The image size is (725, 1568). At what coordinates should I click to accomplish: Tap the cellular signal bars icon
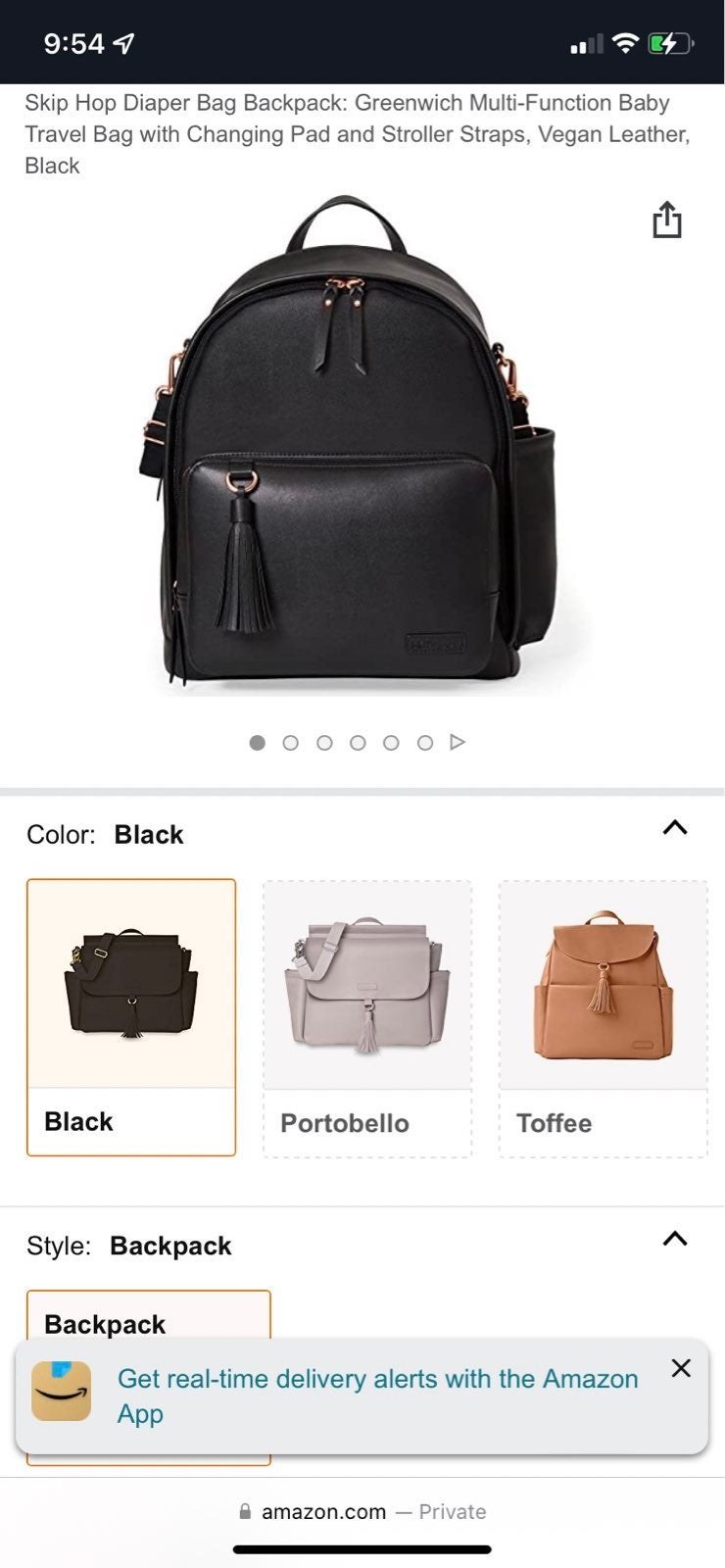point(586,44)
